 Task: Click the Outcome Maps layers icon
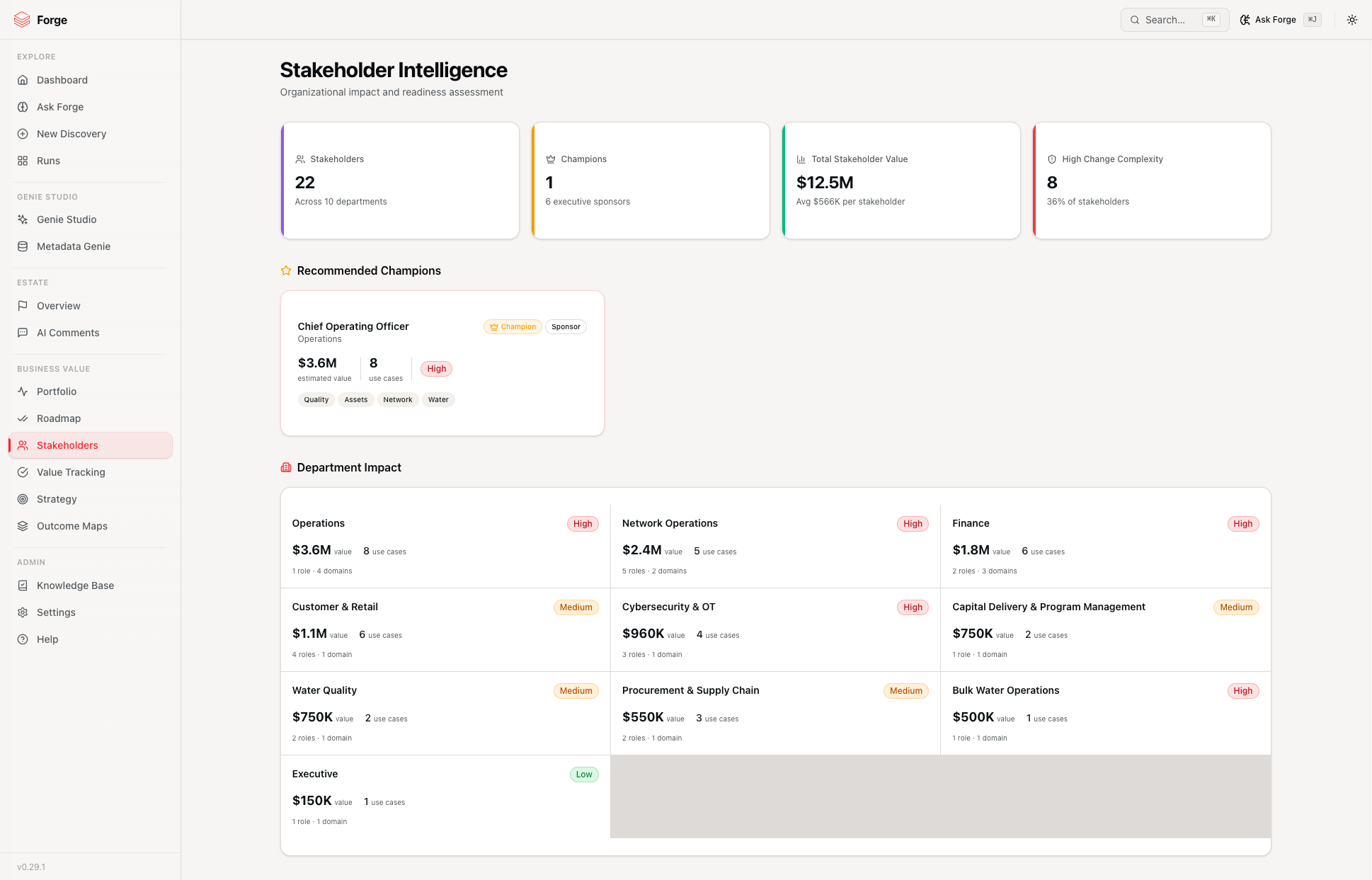tap(23, 526)
